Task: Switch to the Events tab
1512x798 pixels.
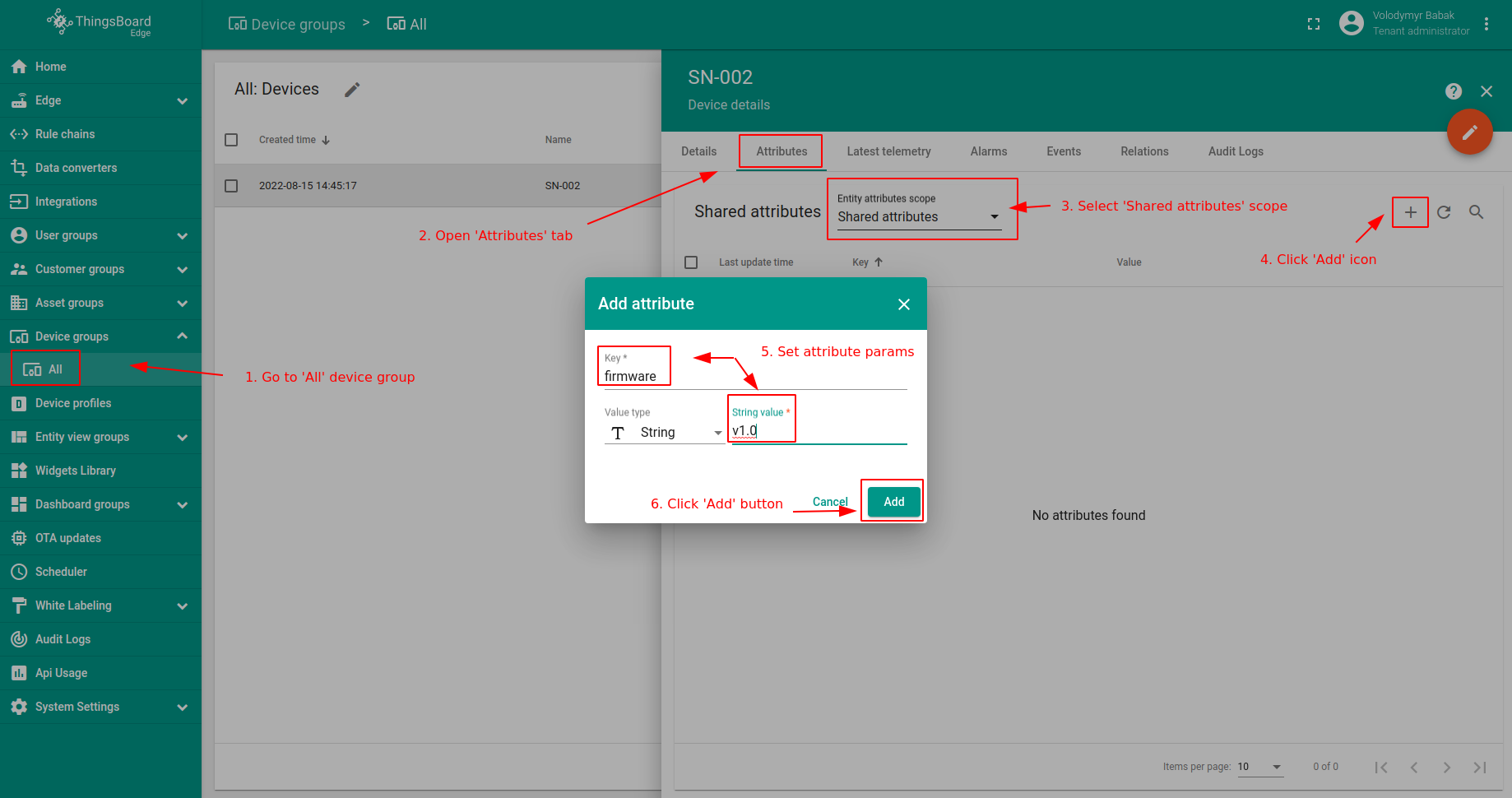Action: click(1064, 151)
